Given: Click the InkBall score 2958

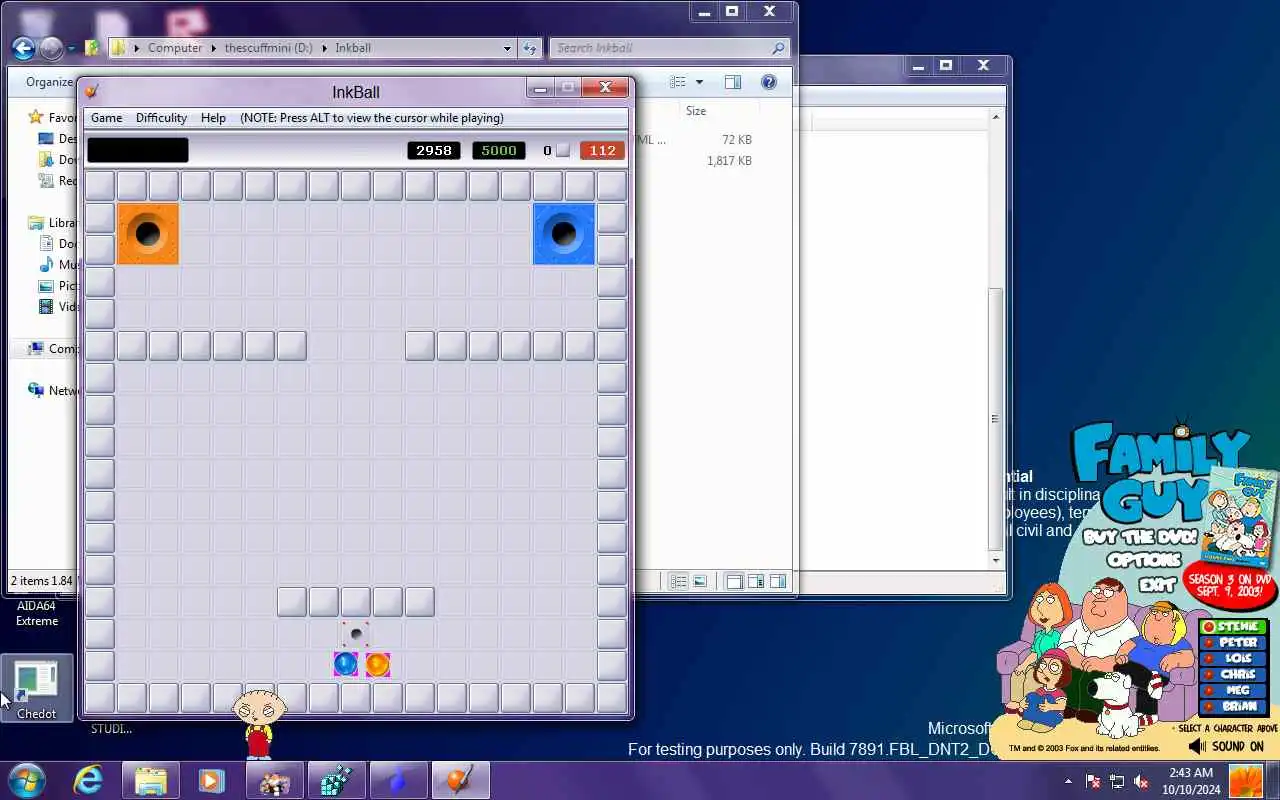Looking at the screenshot, I should click(434, 150).
